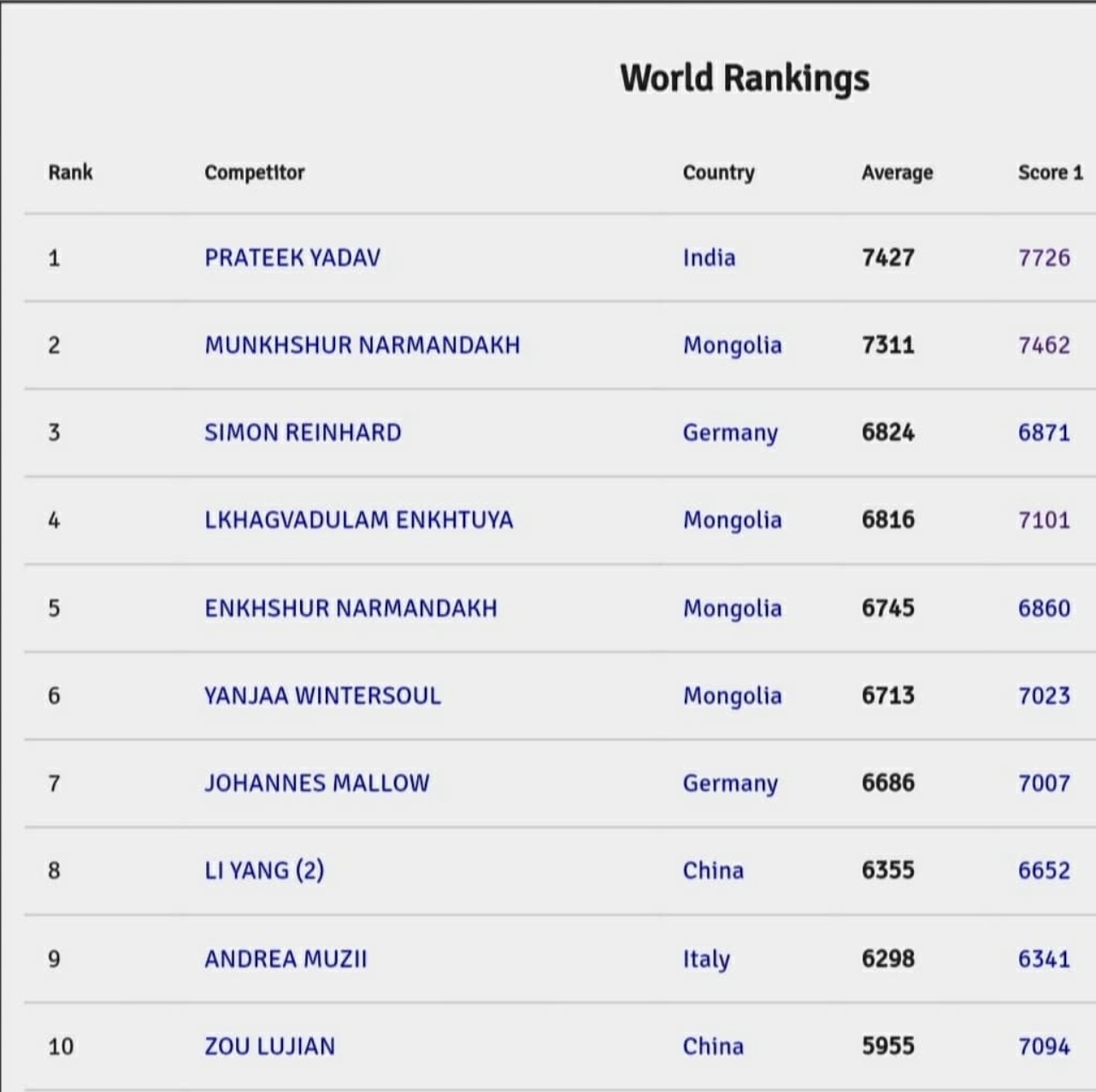Select competitor LKHAGVADULAM ENKHTUYA

tap(358, 520)
